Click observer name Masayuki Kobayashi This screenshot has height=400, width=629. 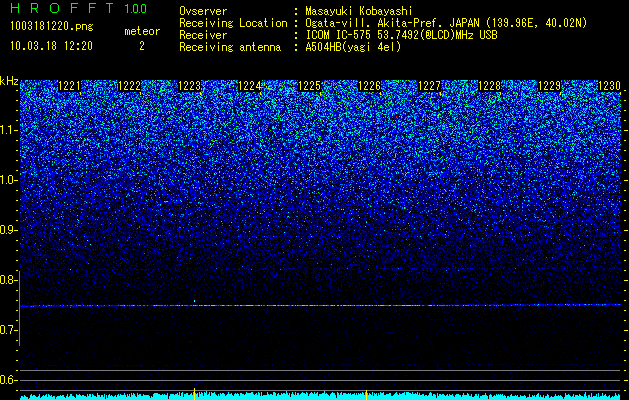tap(359, 11)
